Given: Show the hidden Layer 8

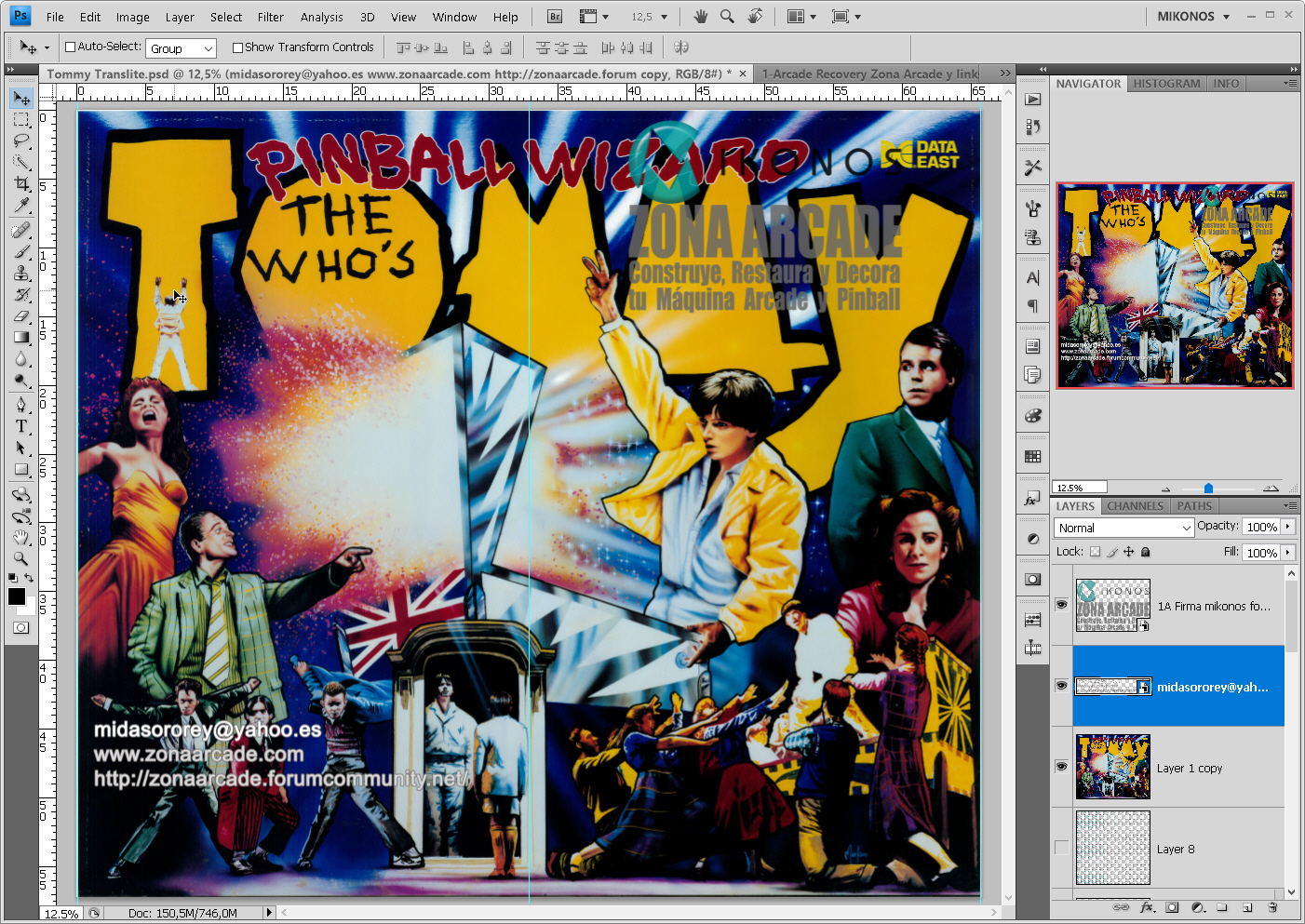Looking at the screenshot, I should pyautogui.click(x=1062, y=848).
